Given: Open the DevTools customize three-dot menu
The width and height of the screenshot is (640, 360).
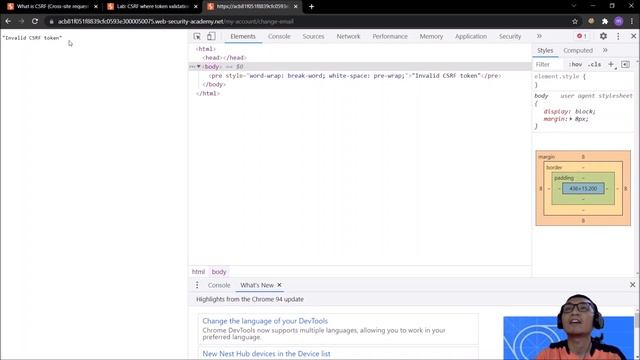Looking at the screenshot, I should [x=618, y=36].
